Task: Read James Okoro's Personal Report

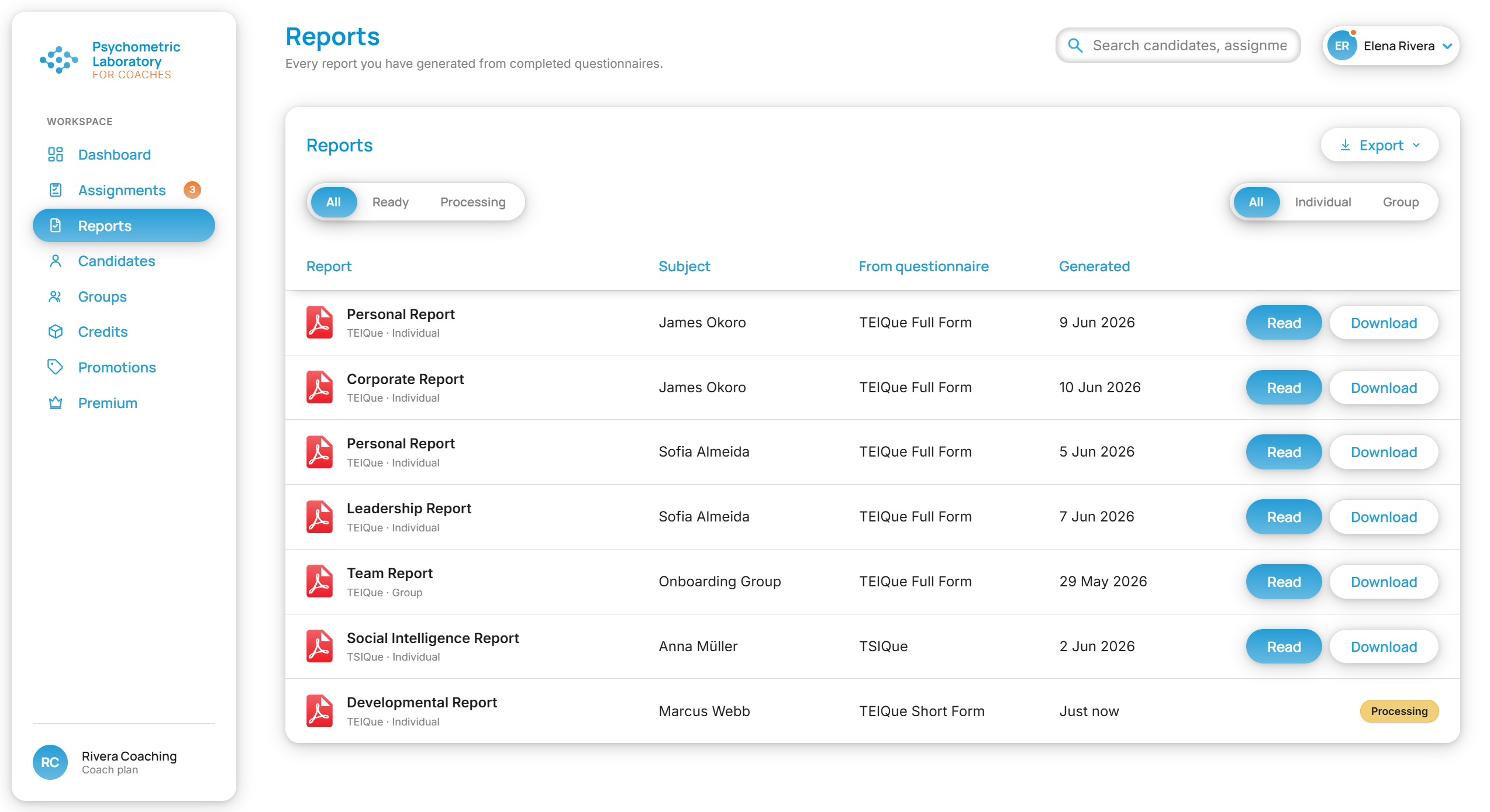Action: click(1284, 323)
